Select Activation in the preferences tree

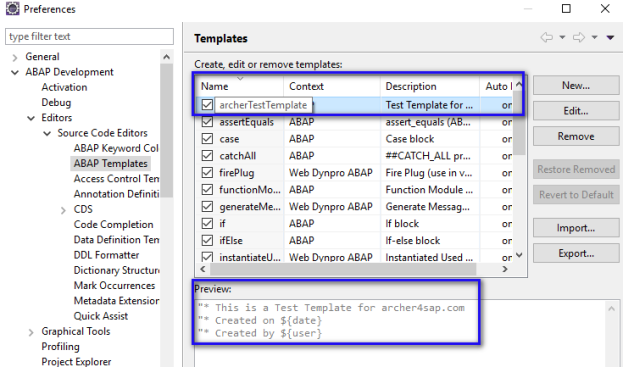pos(64,87)
